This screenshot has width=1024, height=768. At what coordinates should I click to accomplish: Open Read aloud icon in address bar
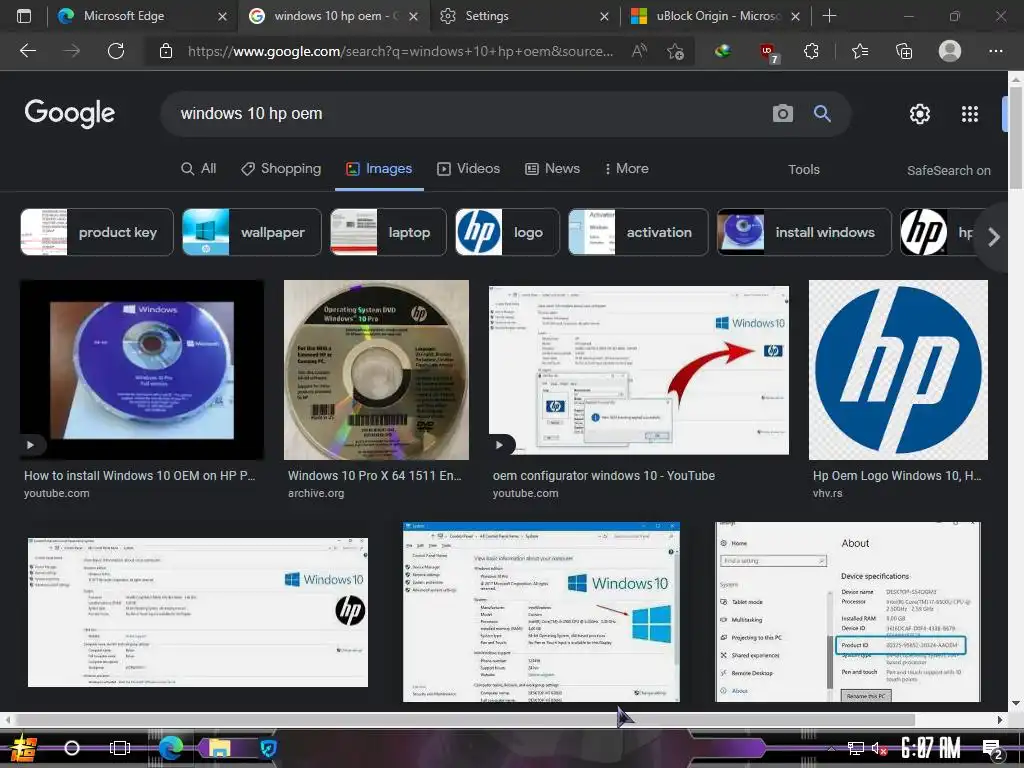pos(639,51)
